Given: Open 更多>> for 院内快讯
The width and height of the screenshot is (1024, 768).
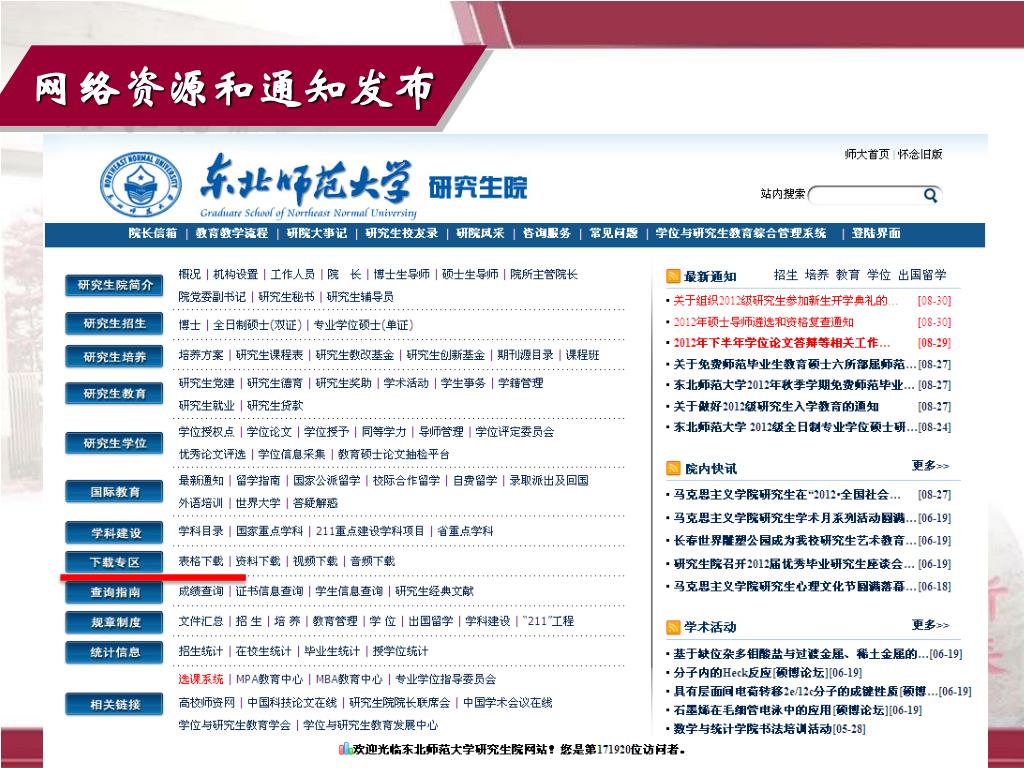Looking at the screenshot, I should [x=931, y=466].
